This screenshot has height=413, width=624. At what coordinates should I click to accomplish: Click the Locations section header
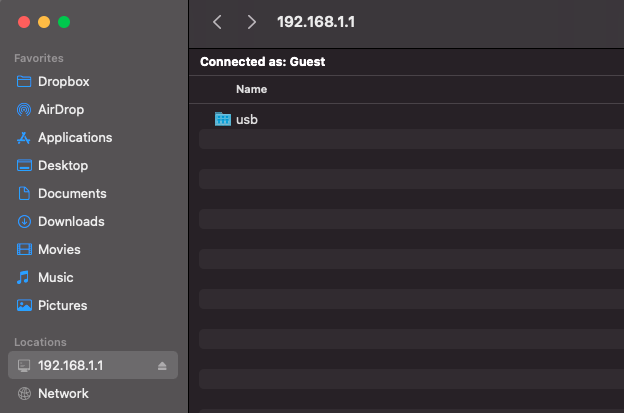pyautogui.click(x=40, y=342)
